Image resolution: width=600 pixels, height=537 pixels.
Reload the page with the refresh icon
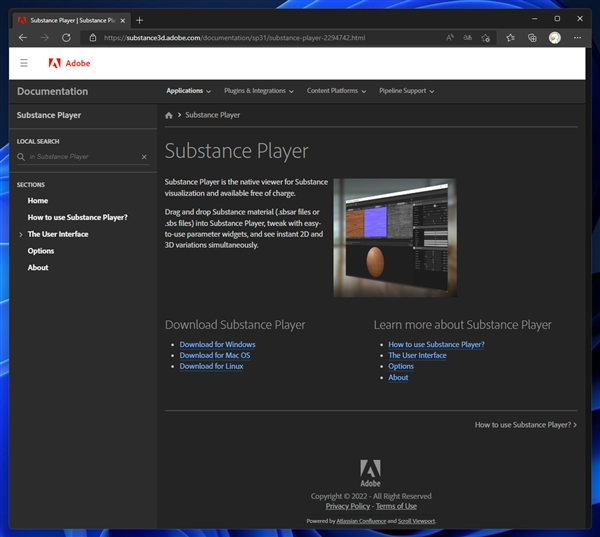click(66, 38)
